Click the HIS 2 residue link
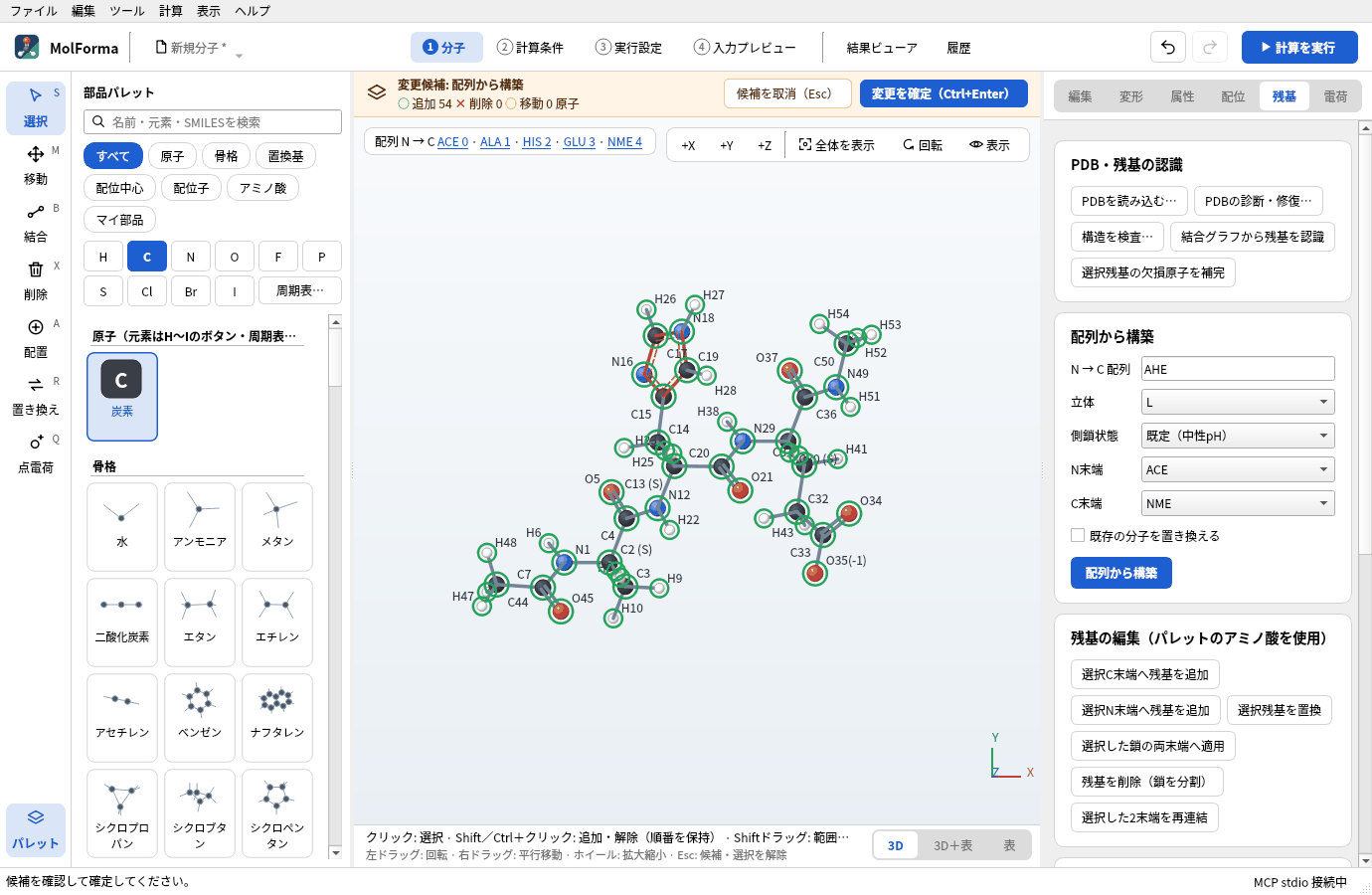 (536, 142)
